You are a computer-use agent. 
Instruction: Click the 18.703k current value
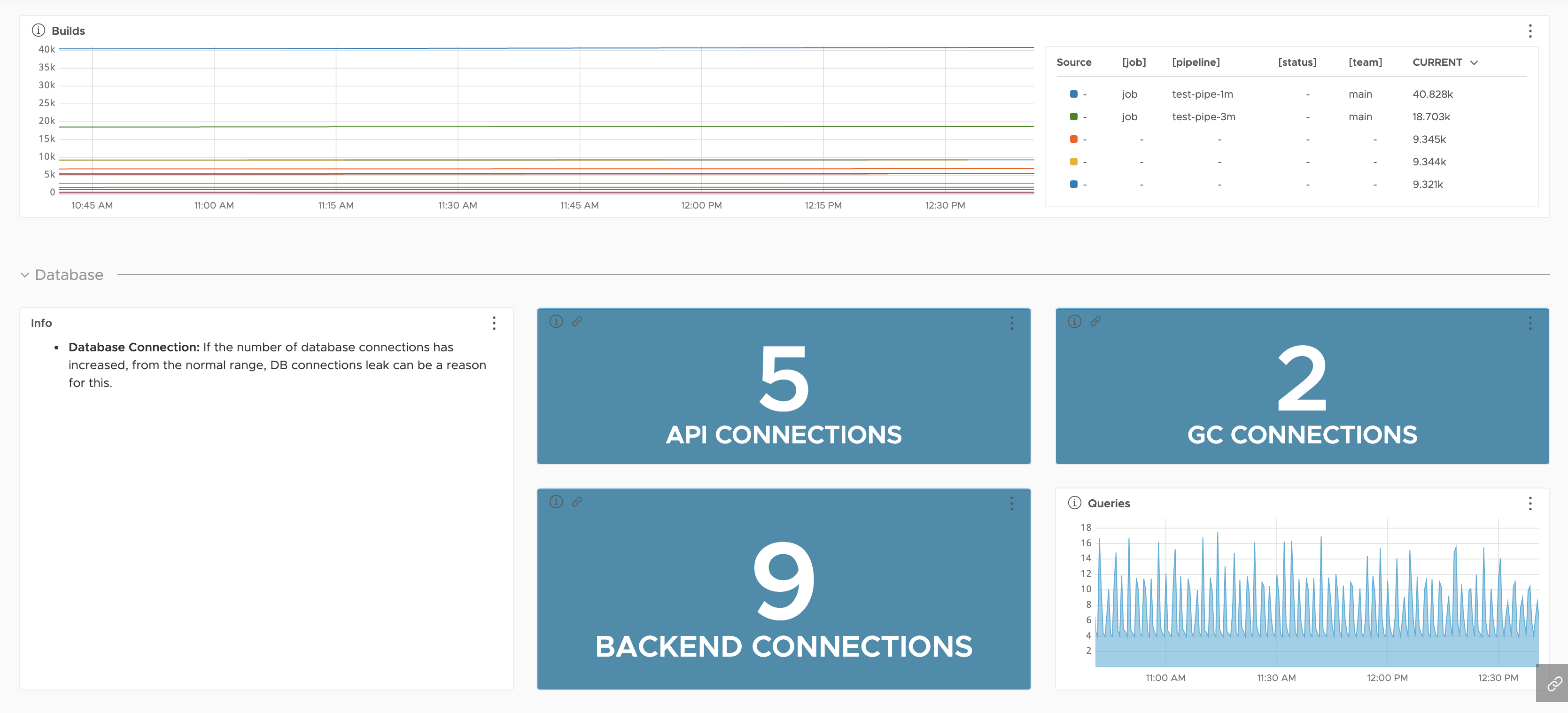1431,117
